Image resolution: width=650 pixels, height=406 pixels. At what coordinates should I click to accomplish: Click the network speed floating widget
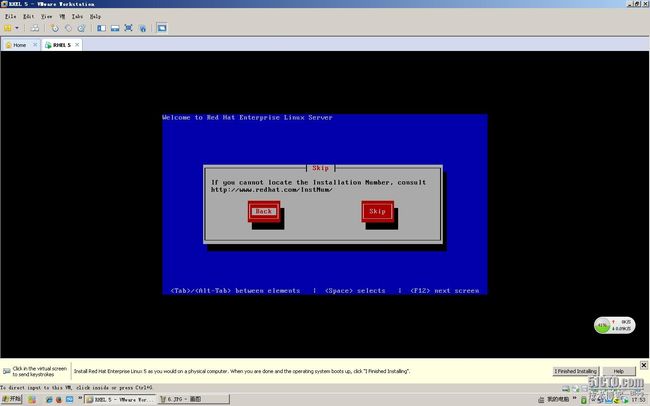[x=615, y=326]
